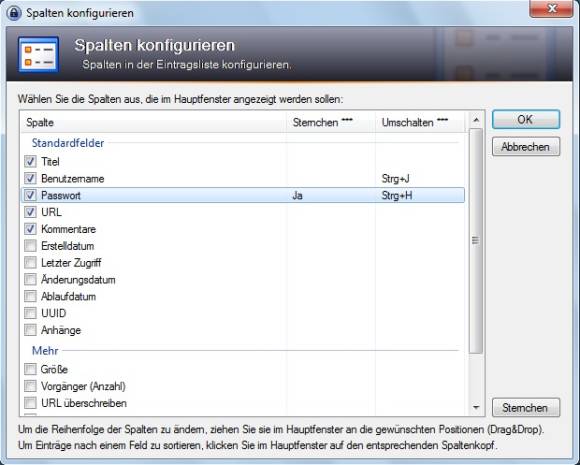Uncheck the Benutzername column checkbox
Screen dimensions: 580x465
coord(30,178)
